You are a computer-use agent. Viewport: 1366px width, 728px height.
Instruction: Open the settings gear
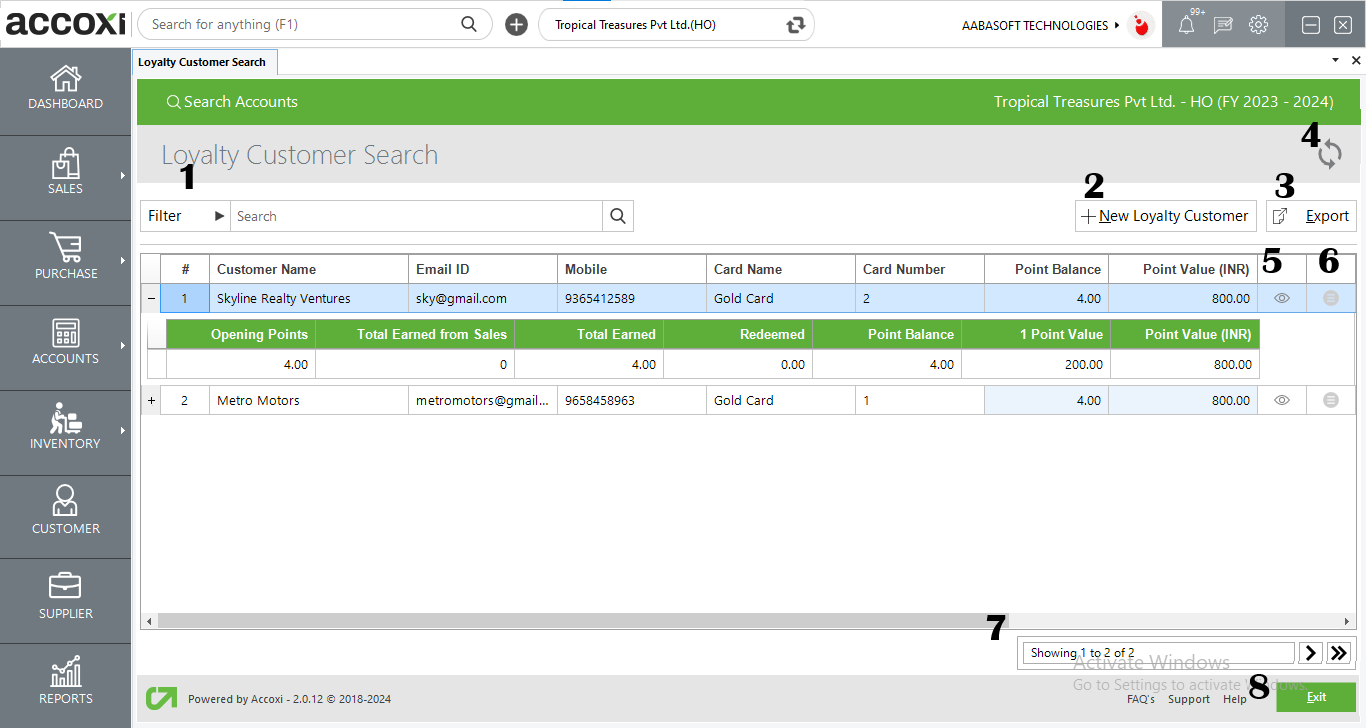[1258, 24]
